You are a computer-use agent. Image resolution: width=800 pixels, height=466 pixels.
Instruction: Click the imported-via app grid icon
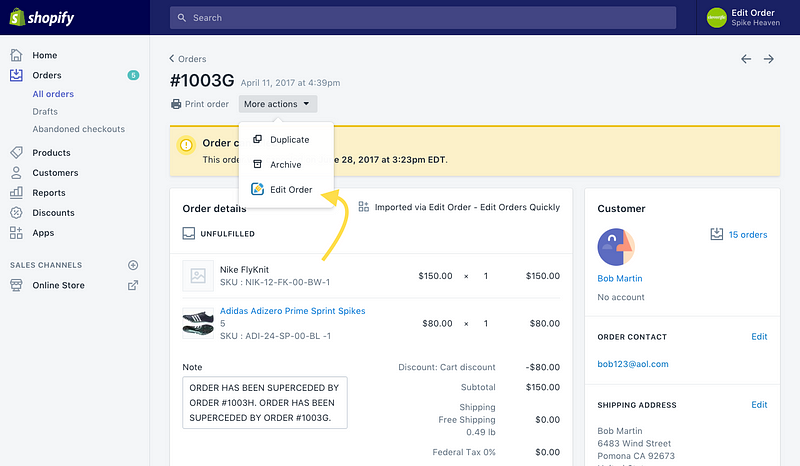(x=363, y=207)
